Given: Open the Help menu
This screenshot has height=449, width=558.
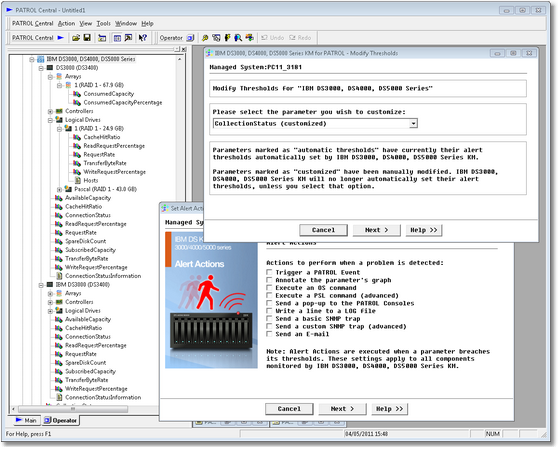Looking at the screenshot, I should tap(147, 23).
